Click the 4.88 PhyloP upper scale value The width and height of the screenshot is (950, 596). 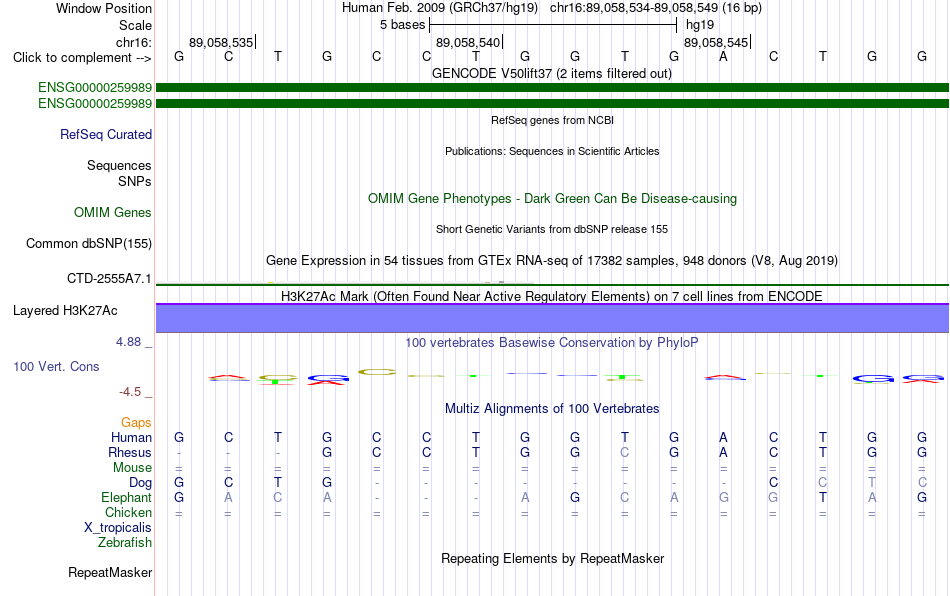pos(128,342)
